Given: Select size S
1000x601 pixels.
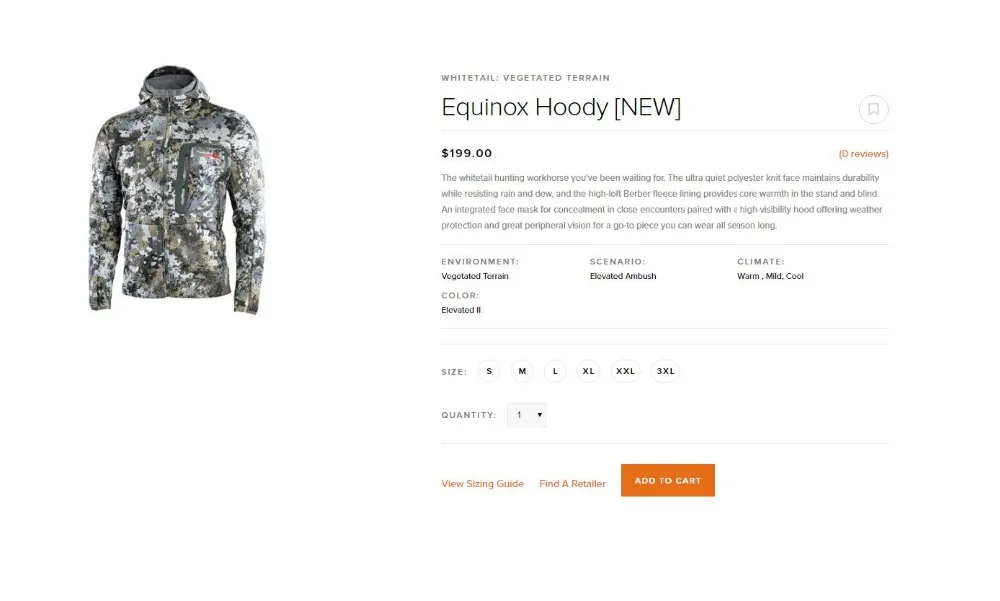Looking at the screenshot, I should tap(489, 371).
